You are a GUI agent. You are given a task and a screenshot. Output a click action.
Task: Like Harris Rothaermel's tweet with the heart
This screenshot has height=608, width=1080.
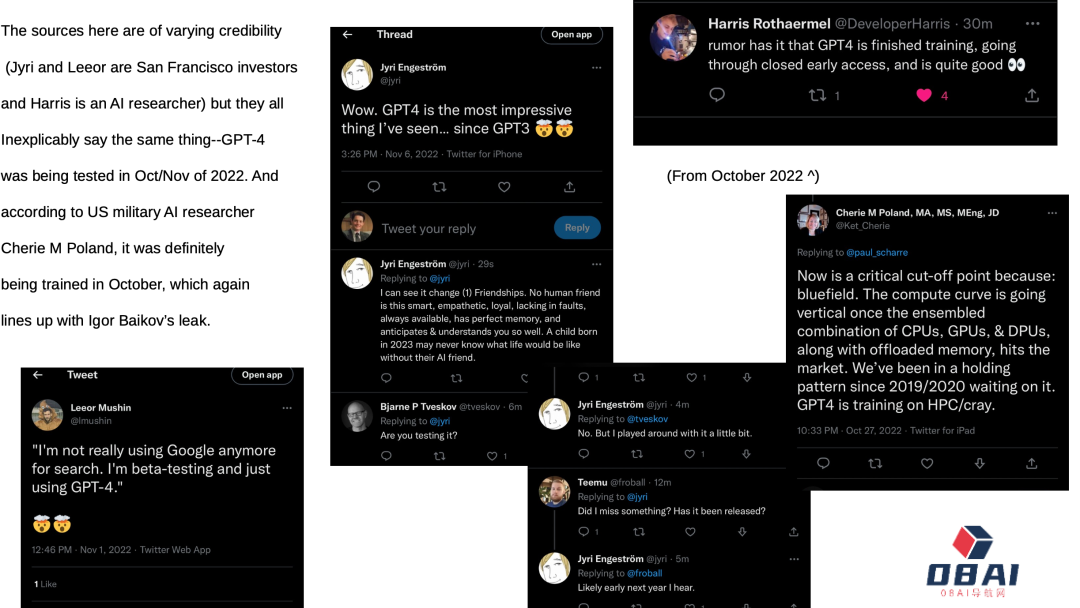[924, 95]
